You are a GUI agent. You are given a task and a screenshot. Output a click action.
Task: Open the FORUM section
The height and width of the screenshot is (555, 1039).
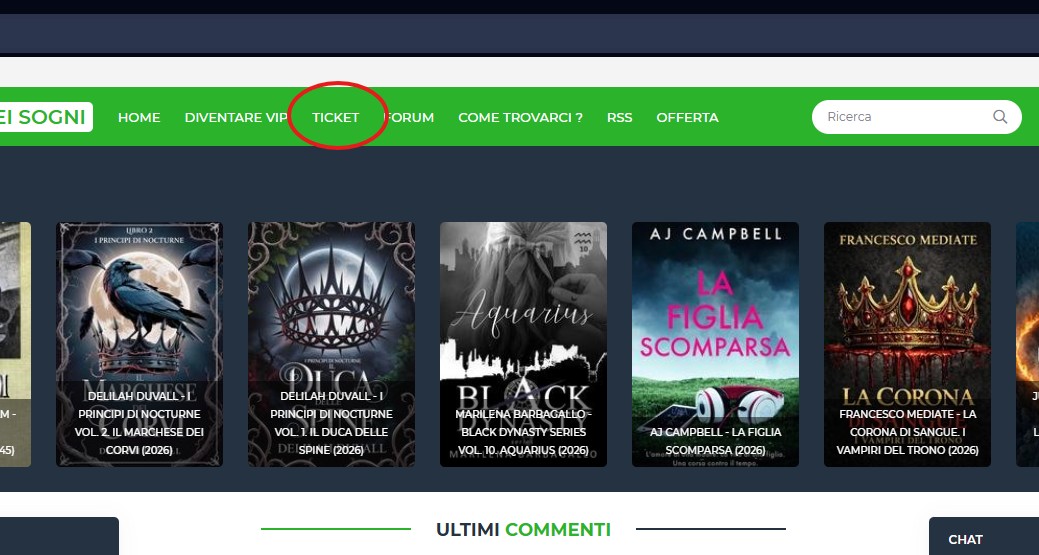click(x=409, y=117)
